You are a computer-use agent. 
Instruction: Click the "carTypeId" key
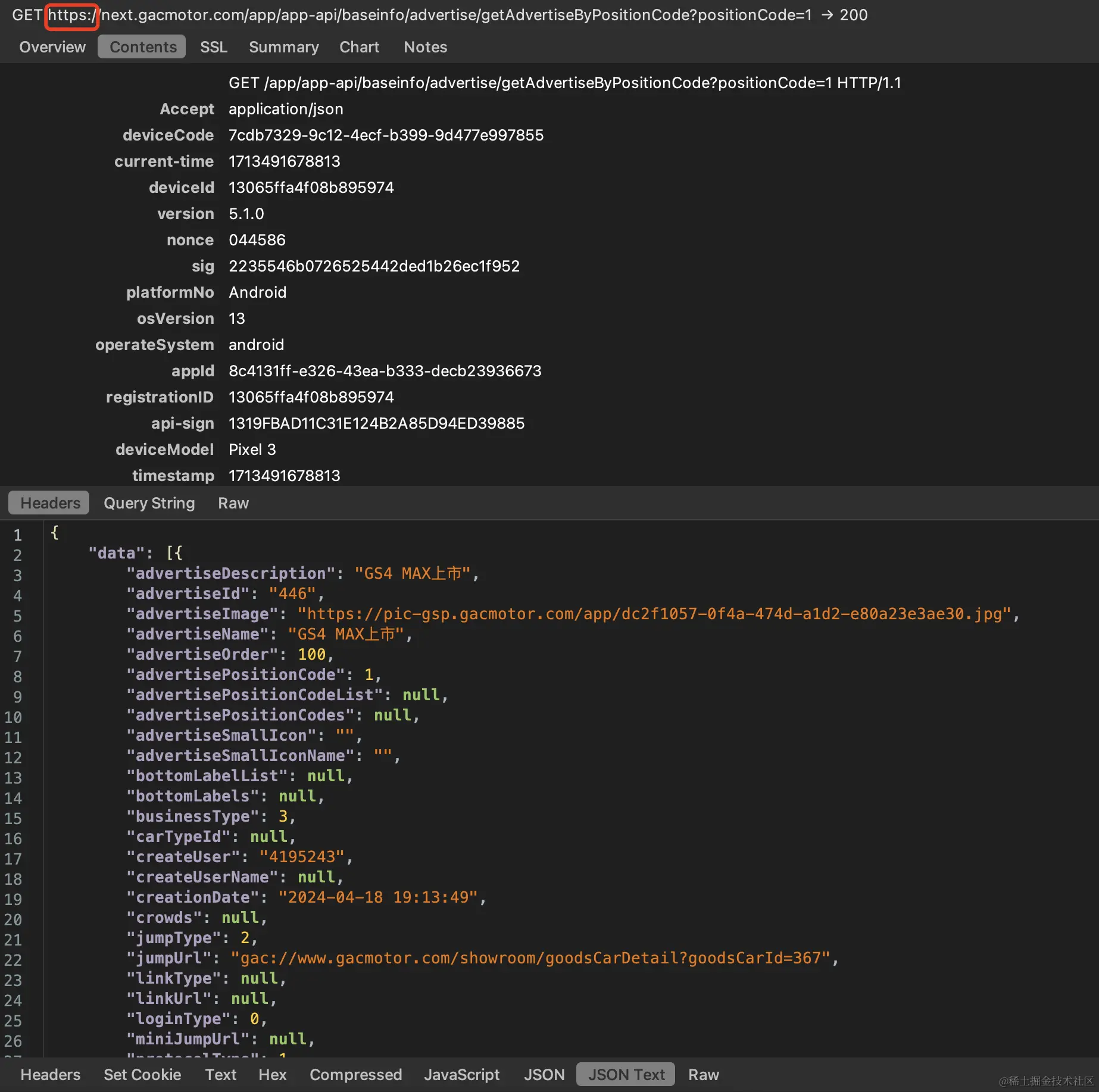click(178, 837)
